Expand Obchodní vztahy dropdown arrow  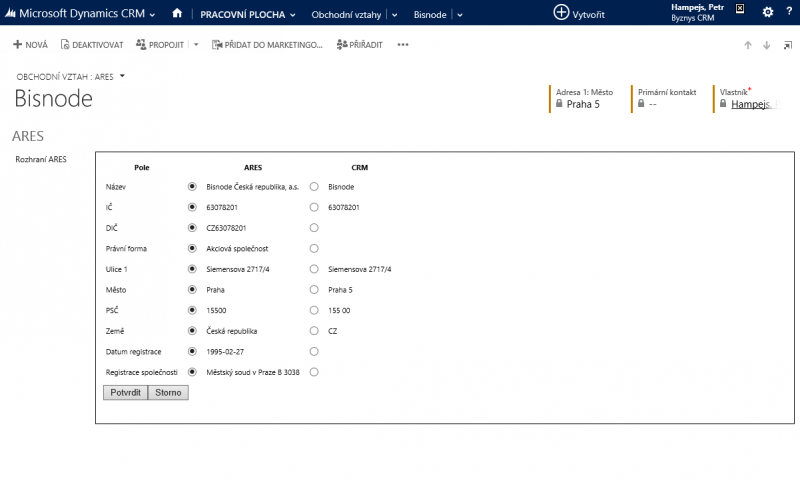tap(394, 15)
